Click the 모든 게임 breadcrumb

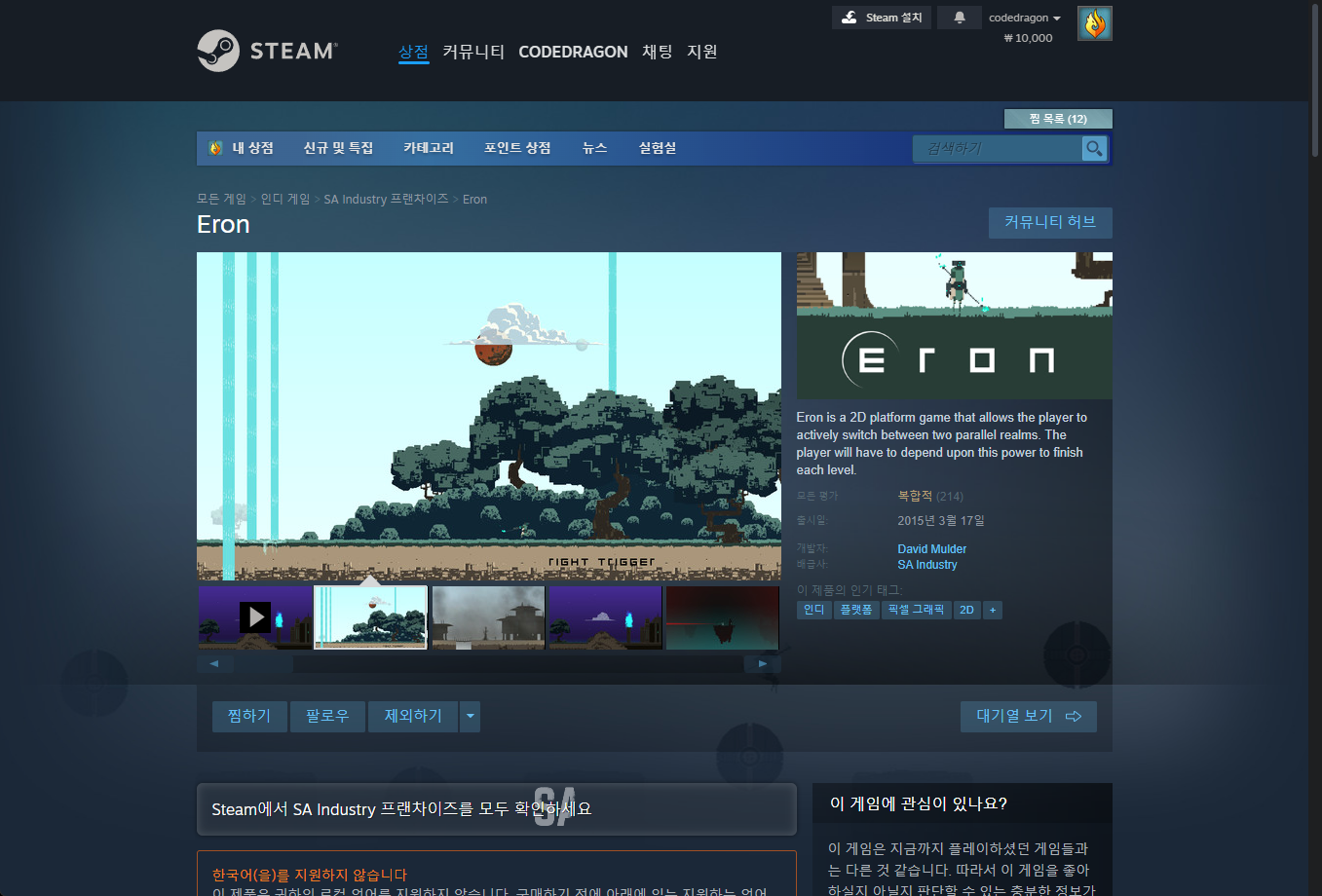point(221,199)
